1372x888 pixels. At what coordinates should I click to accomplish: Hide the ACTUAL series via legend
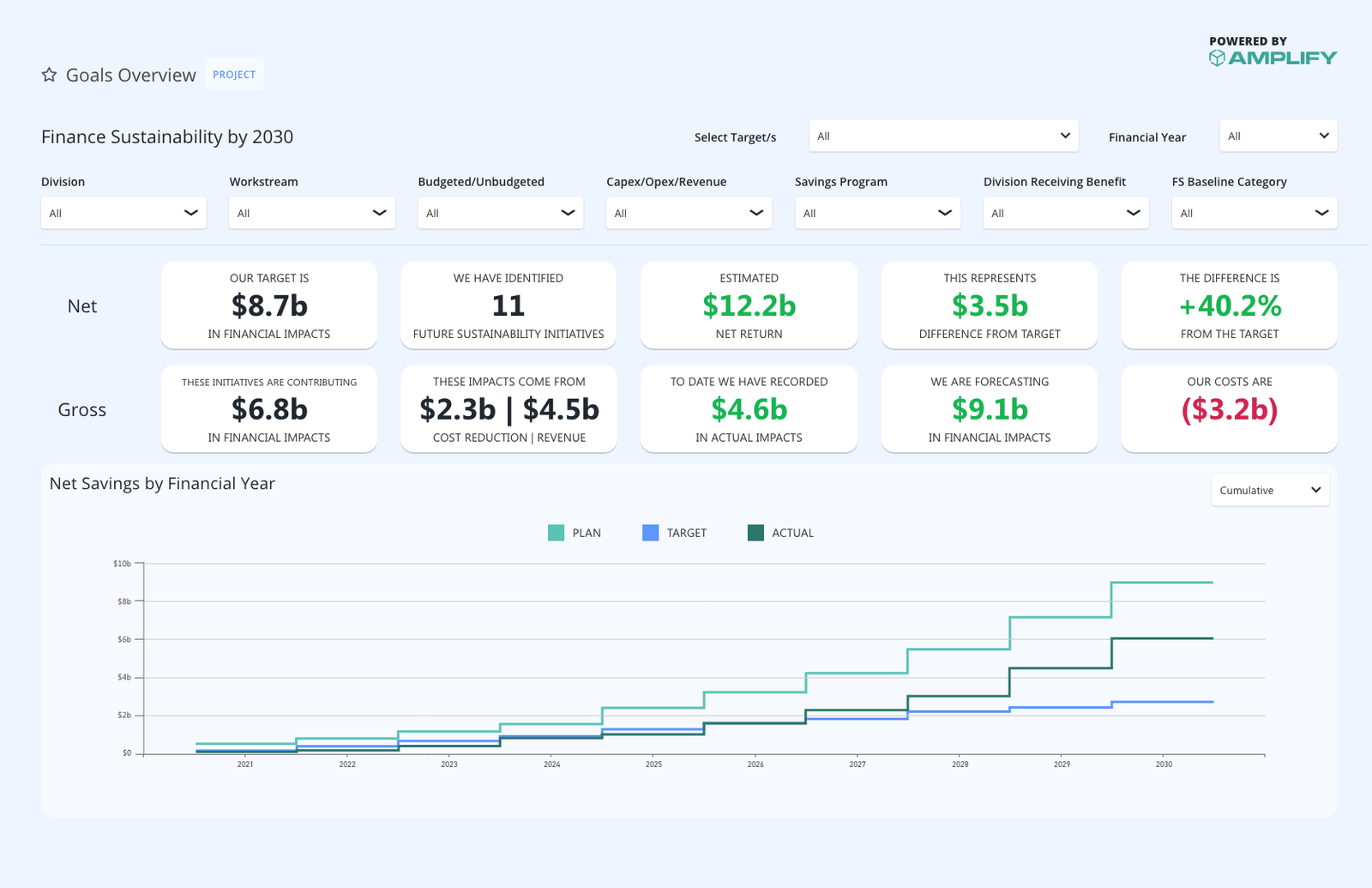[x=755, y=533]
